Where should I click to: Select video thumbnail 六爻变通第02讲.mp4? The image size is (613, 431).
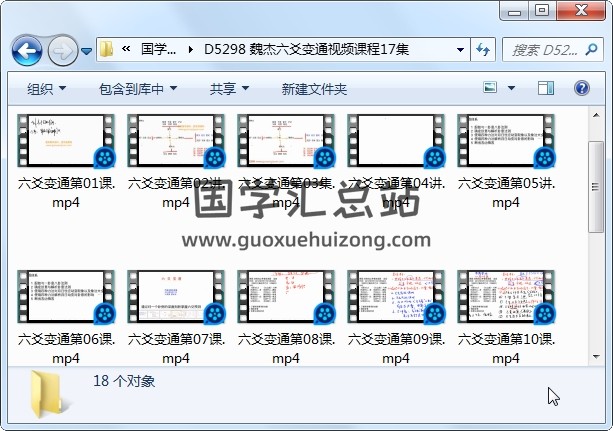[176, 141]
